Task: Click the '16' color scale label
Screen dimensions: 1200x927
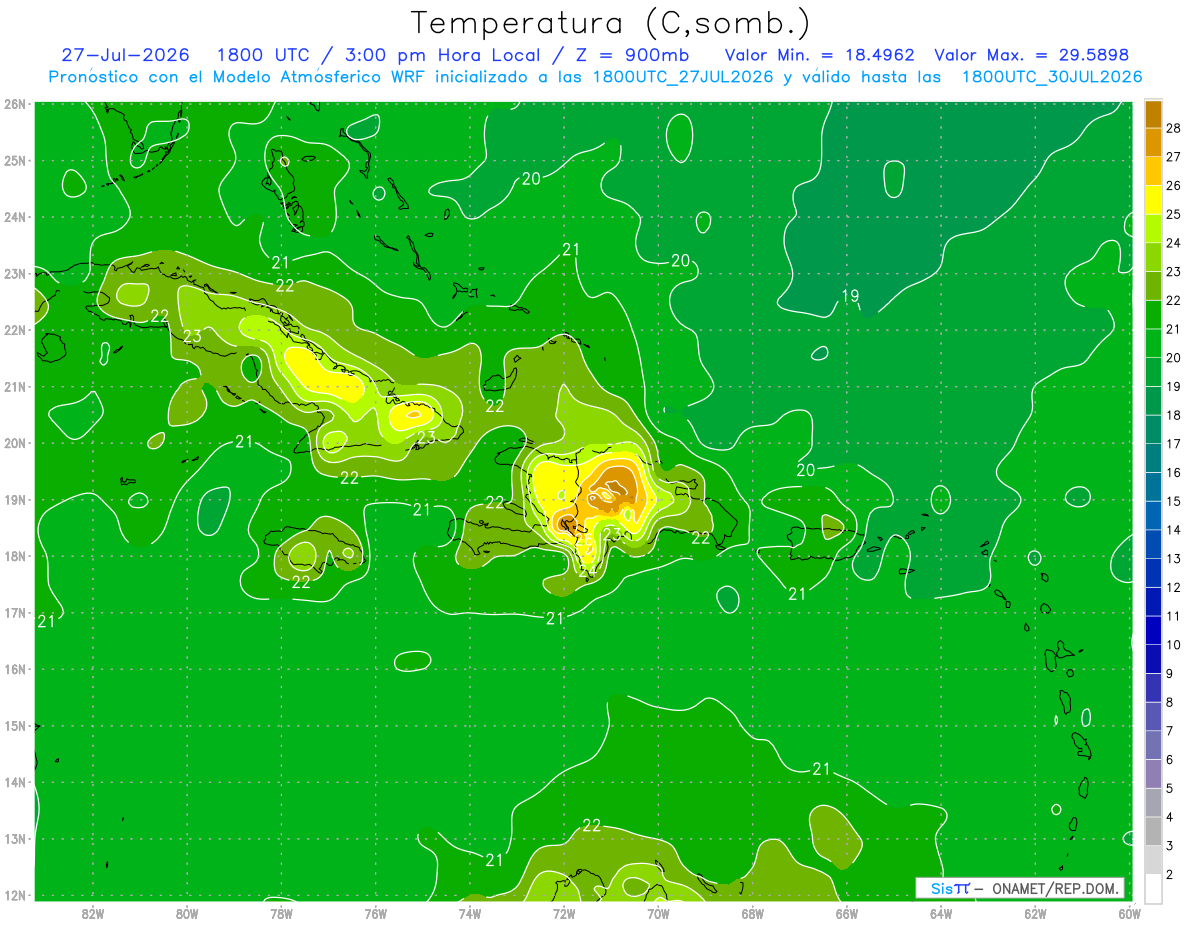Action: [1174, 472]
